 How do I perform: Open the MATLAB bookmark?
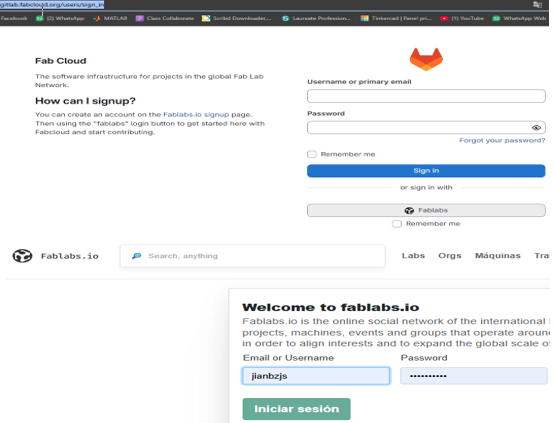tap(110, 18)
